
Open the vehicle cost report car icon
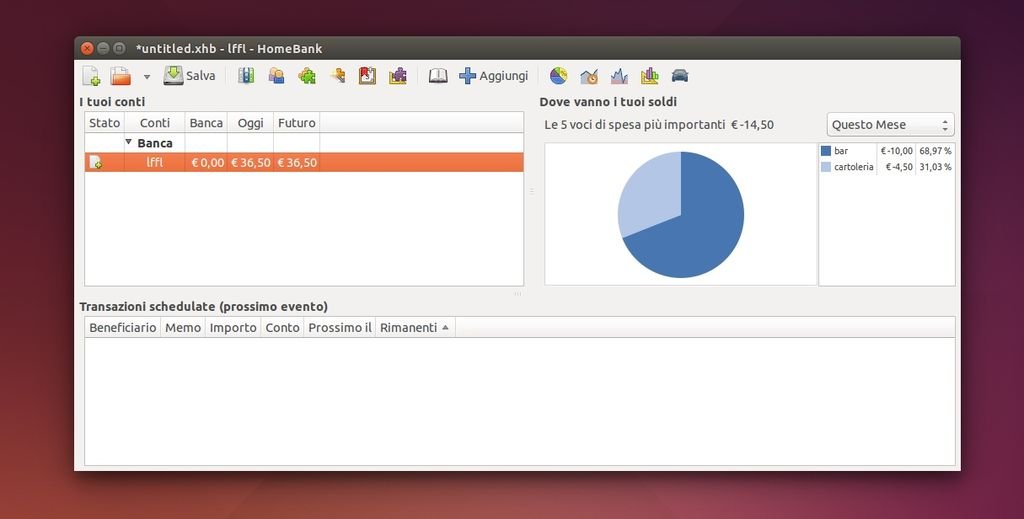pyautogui.click(x=680, y=76)
